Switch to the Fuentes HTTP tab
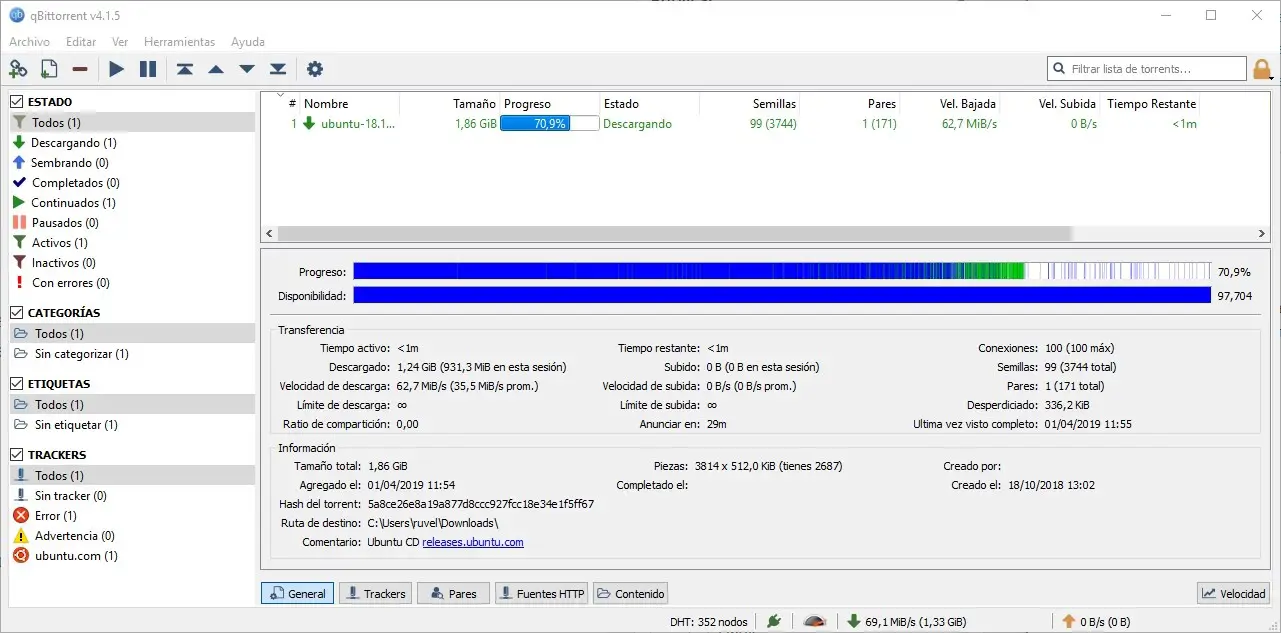 (541, 593)
